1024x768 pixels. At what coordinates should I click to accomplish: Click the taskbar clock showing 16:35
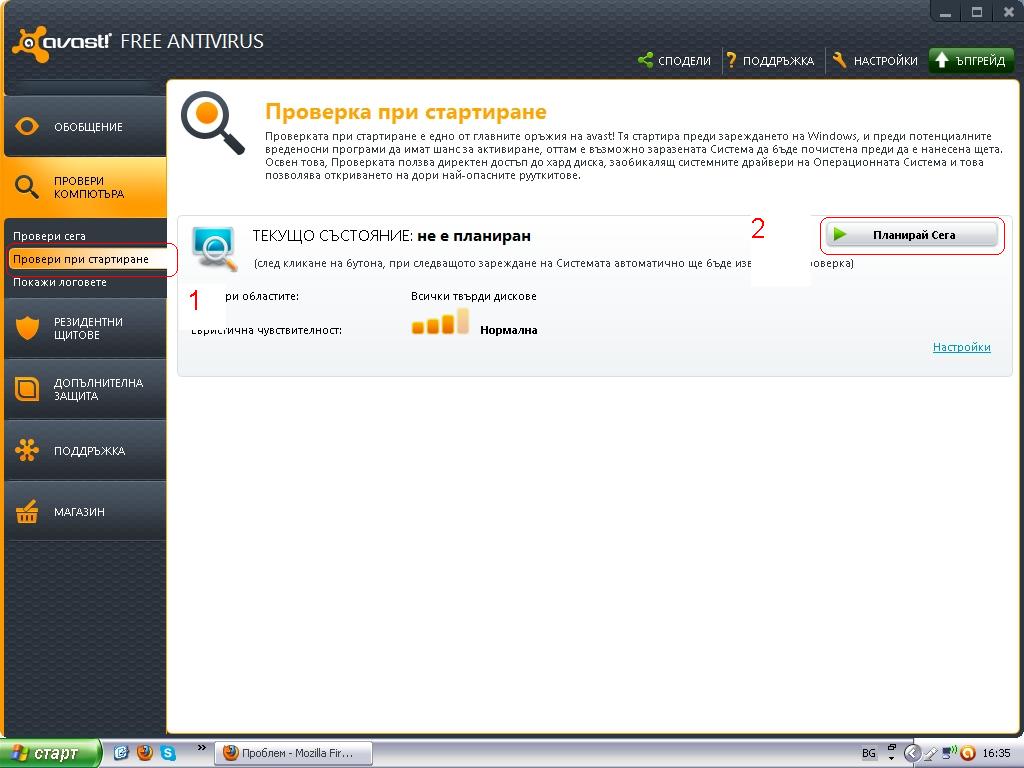tap(997, 753)
